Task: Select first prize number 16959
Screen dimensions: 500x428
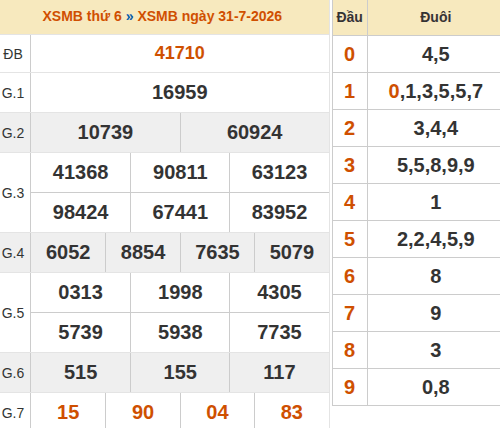Action: (x=180, y=92)
